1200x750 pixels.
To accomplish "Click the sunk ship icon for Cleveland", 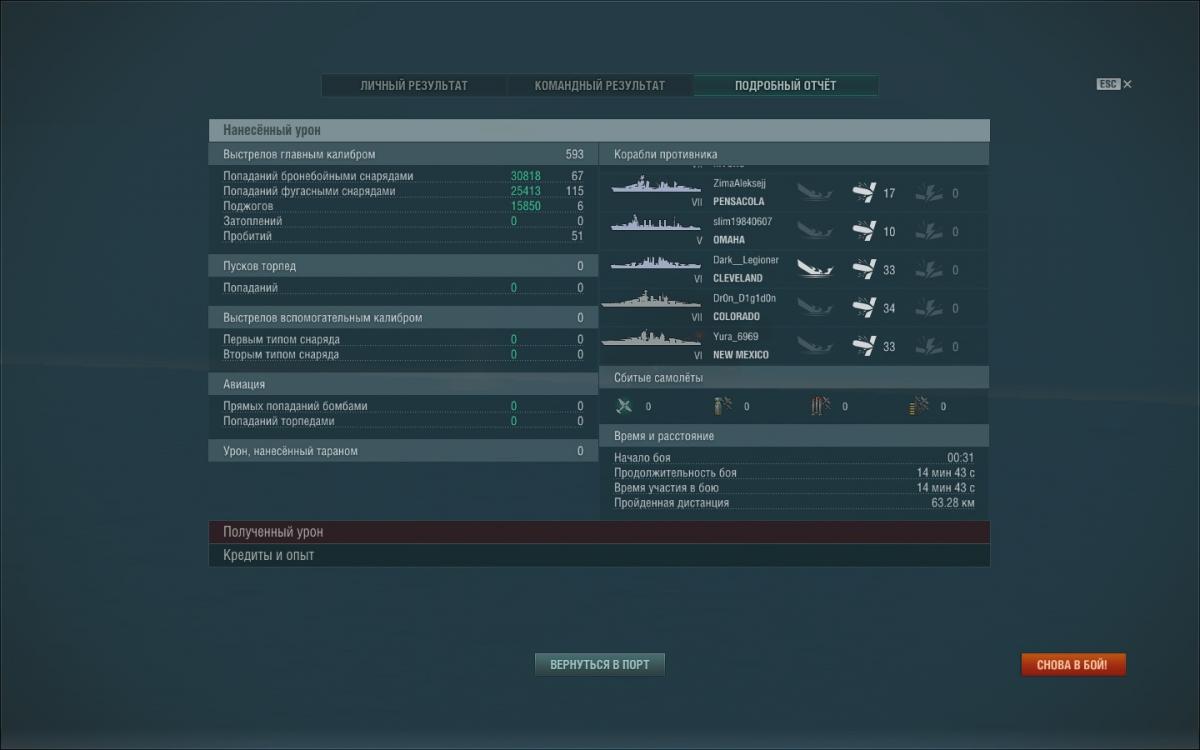I will [815, 270].
